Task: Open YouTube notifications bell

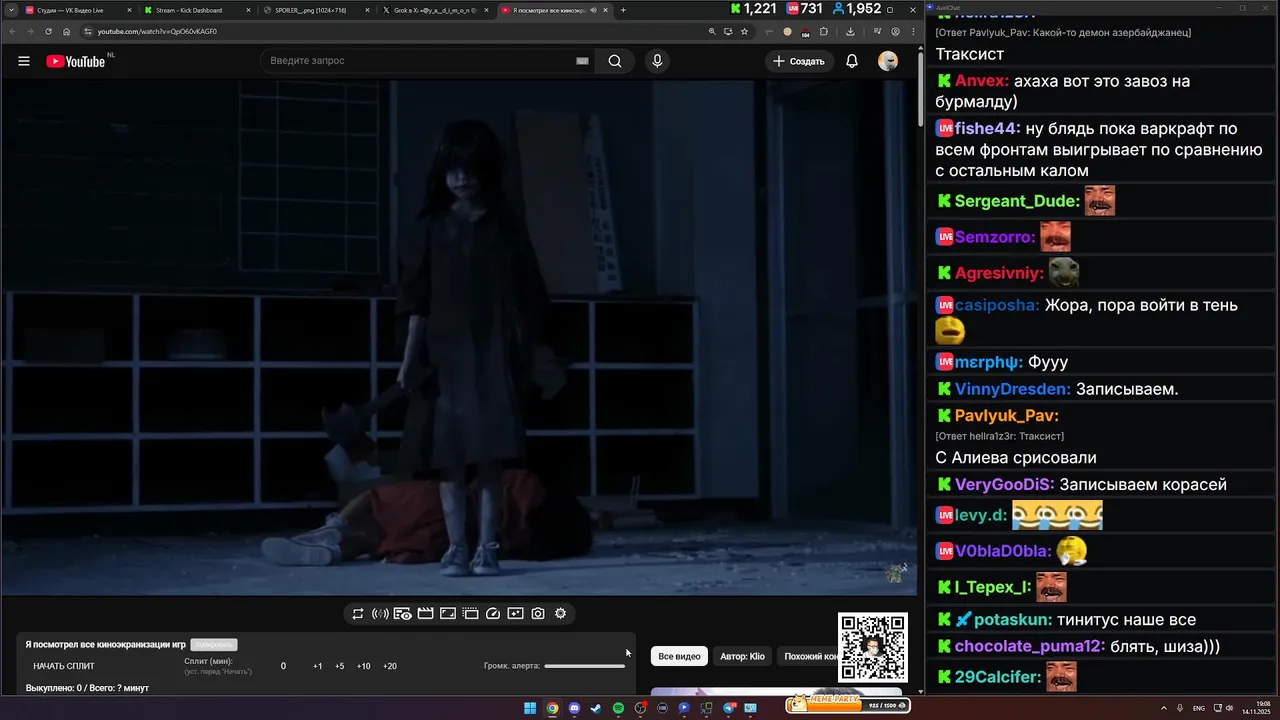Action: (x=852, y=61)
